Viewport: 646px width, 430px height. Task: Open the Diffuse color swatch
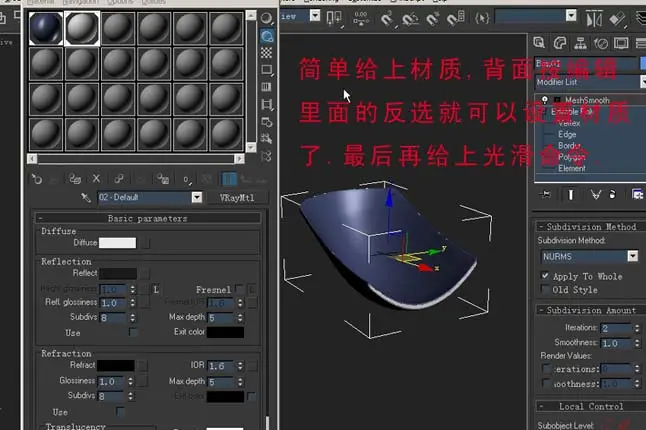tap(117, 243)
